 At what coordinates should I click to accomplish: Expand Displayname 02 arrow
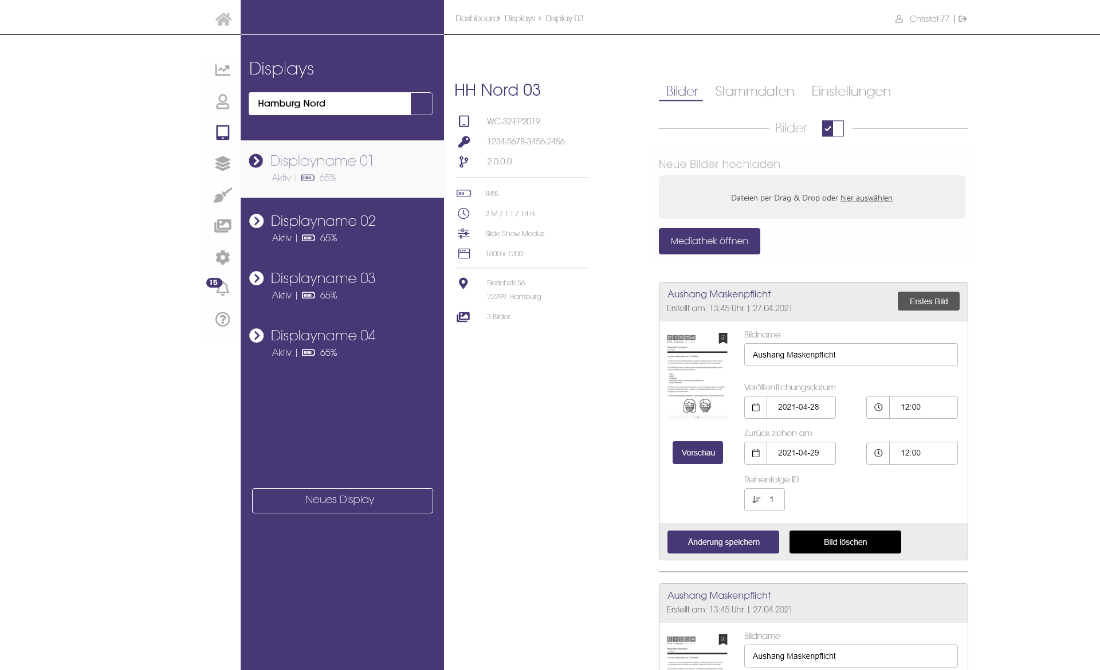tap(256, 221)
